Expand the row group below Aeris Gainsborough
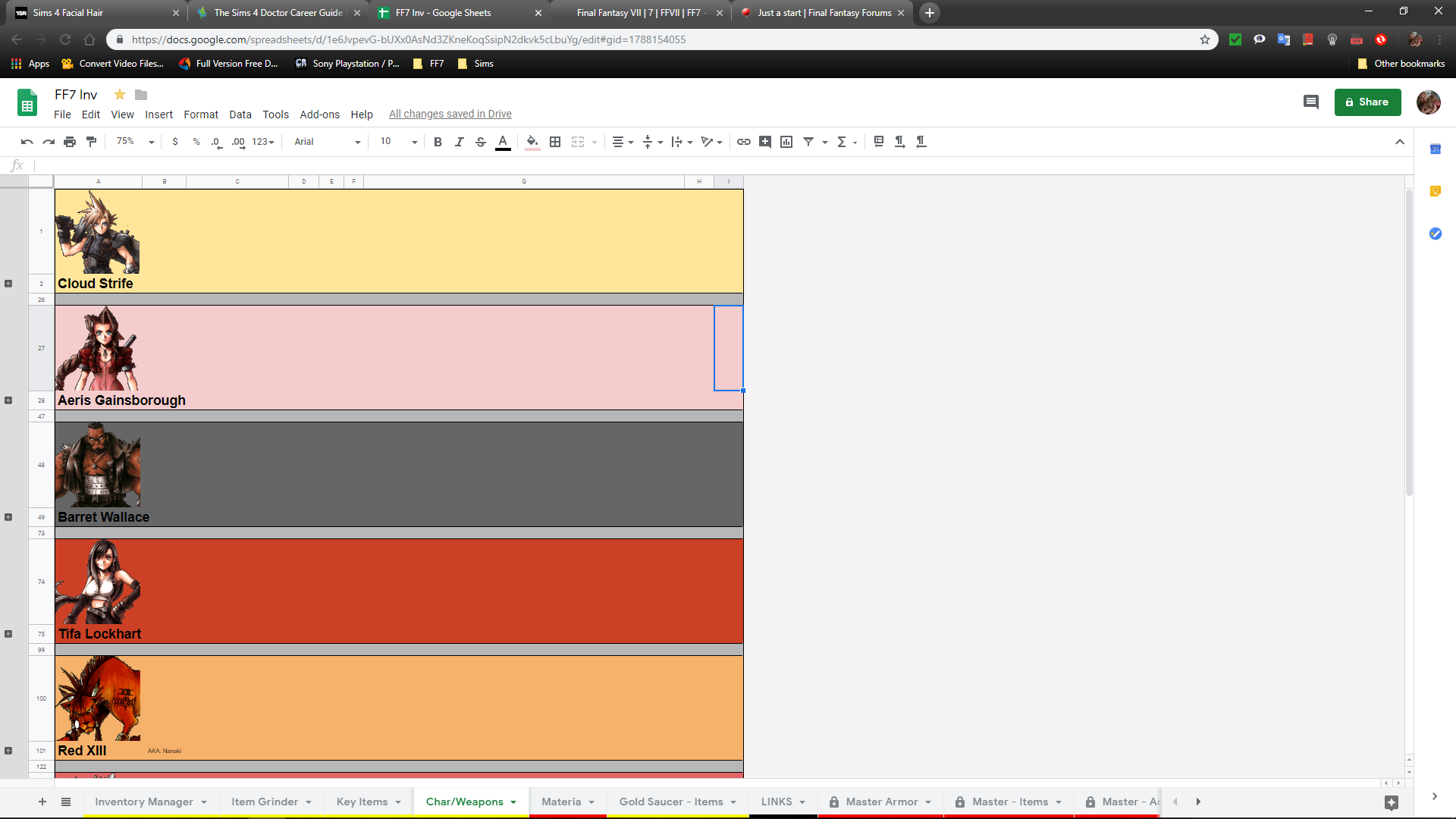1456x819 pixels. [x=8, y=400]
